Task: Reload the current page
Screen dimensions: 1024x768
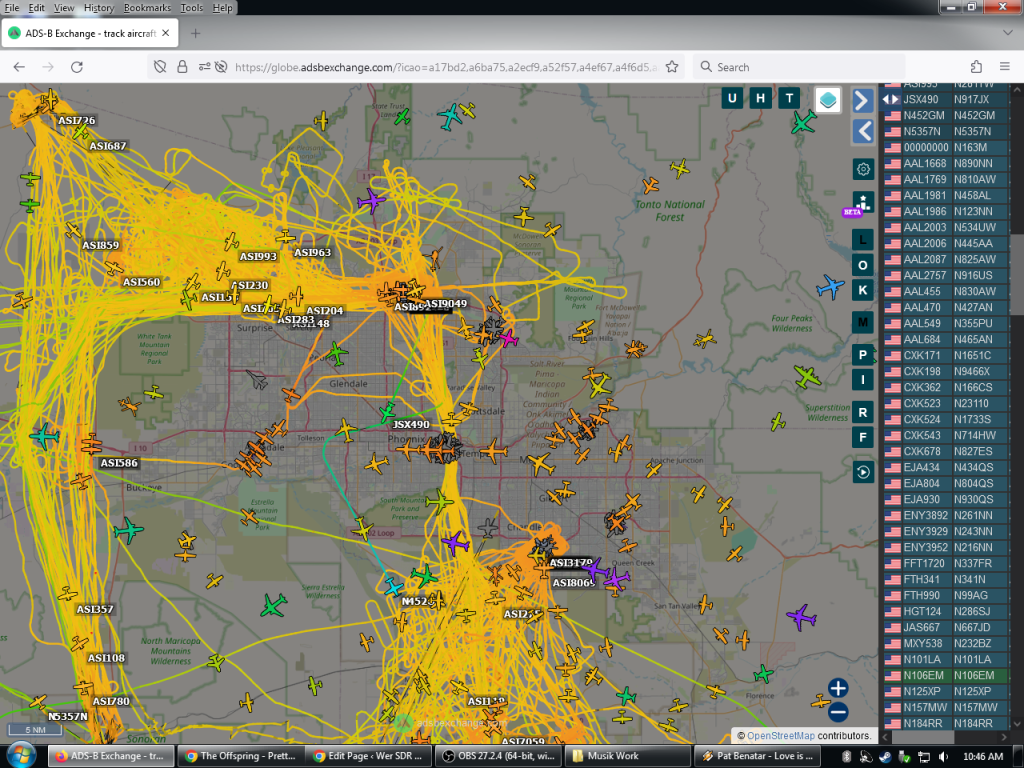Action: pos(76,67)
